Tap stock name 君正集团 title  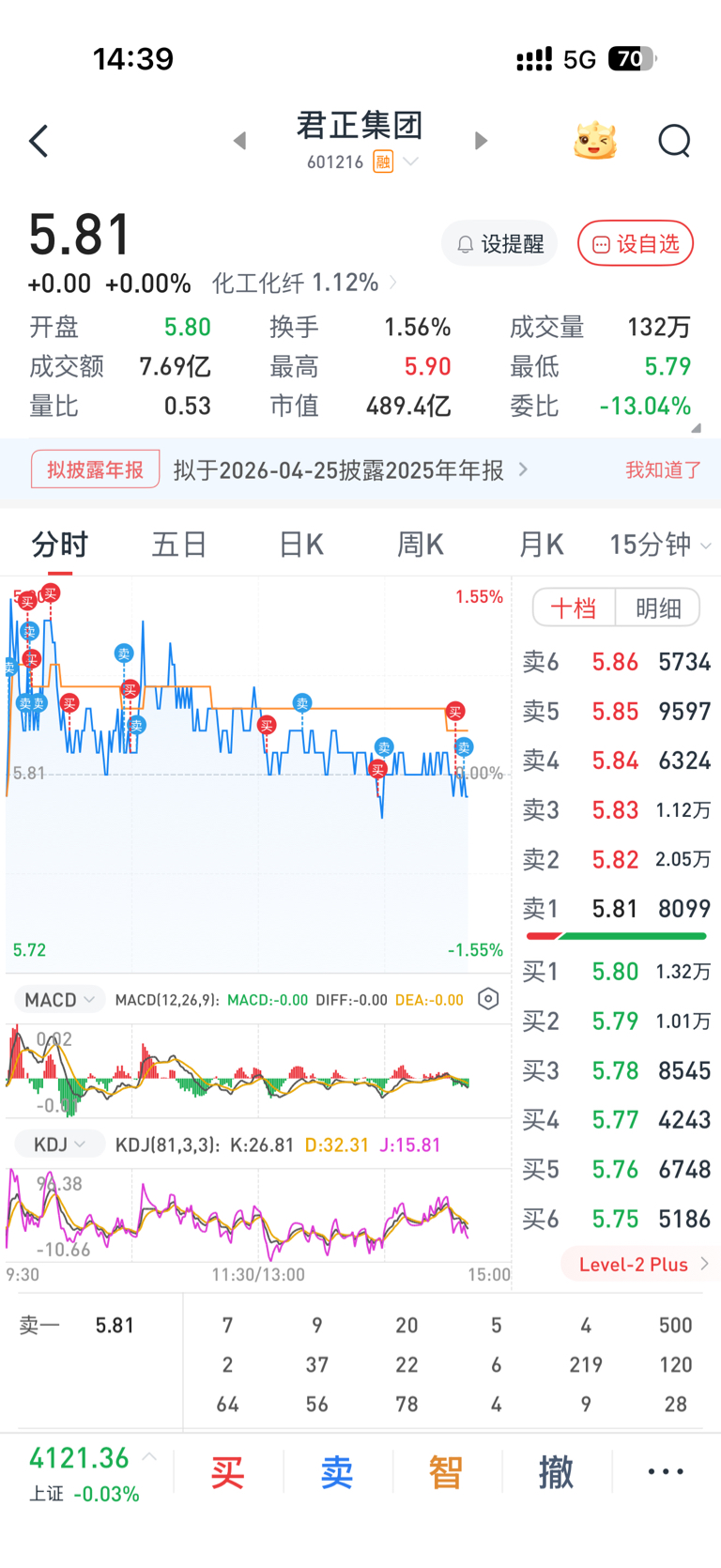click(360, 125)
